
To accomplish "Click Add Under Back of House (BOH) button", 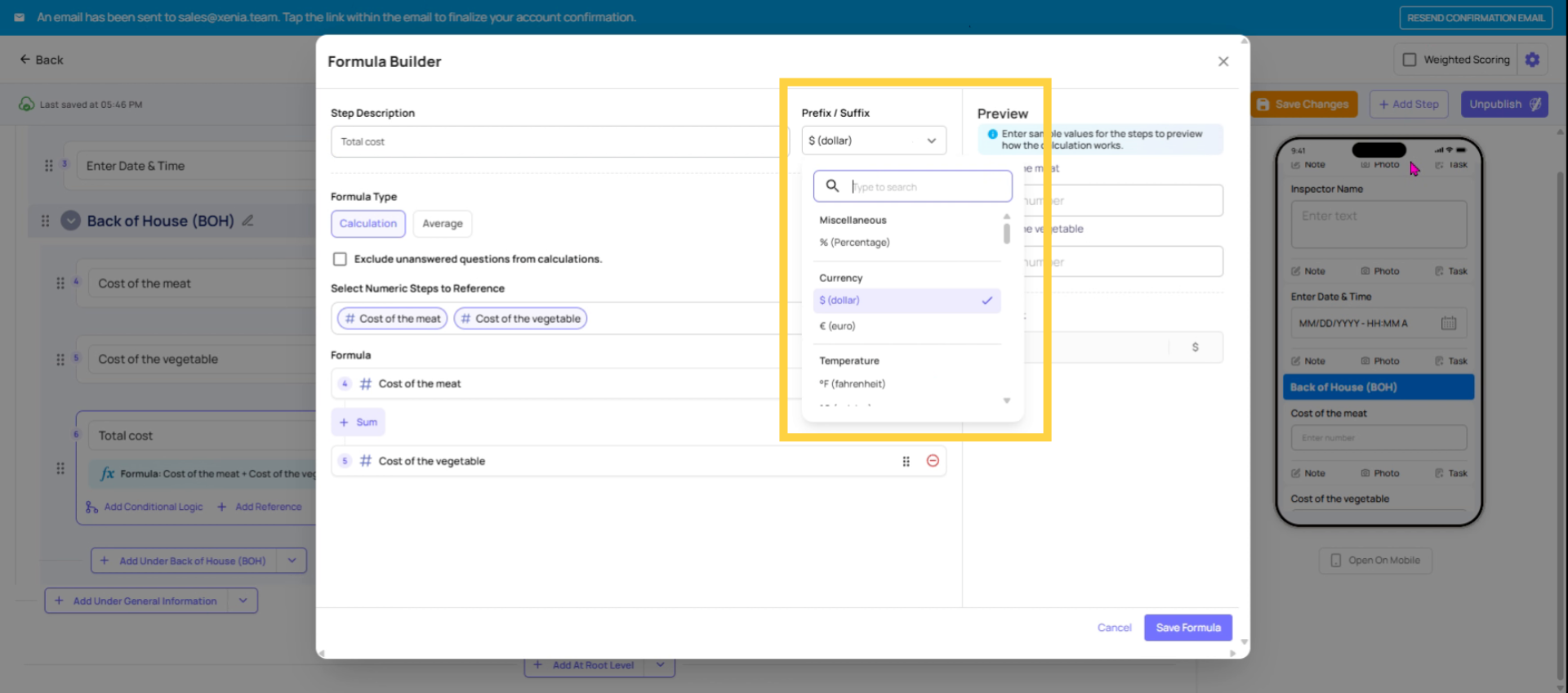I will click(x=184, y=561).
